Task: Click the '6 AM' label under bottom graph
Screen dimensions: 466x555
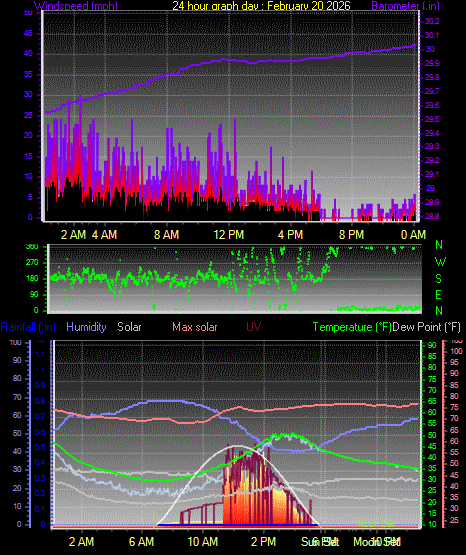Action: 142,542
